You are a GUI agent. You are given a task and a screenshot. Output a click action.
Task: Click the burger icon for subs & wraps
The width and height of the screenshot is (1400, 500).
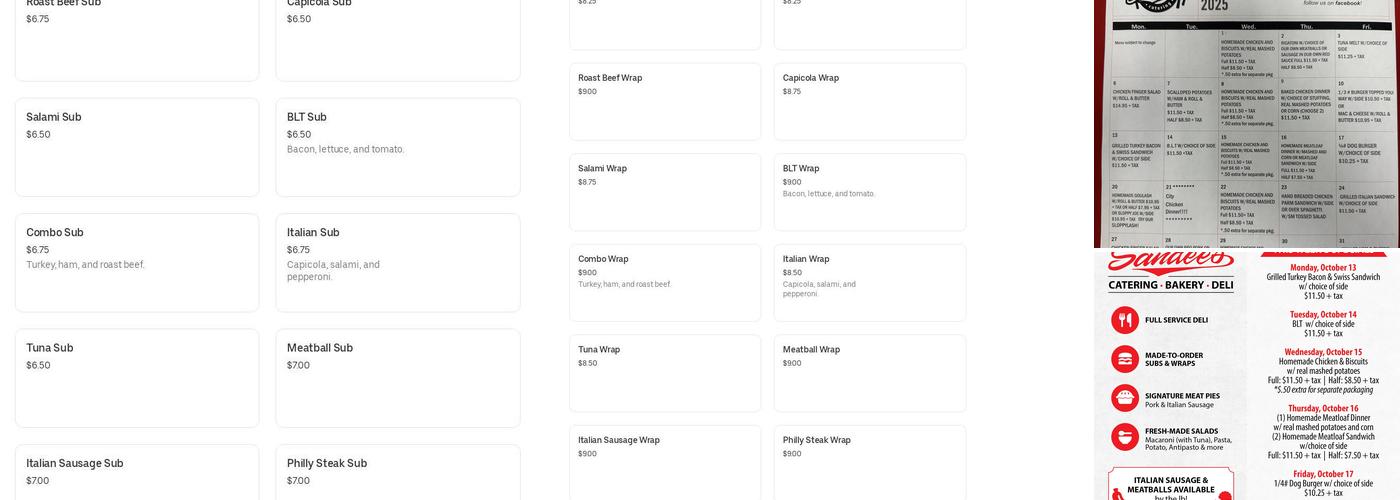click(x=1125, y=359)
